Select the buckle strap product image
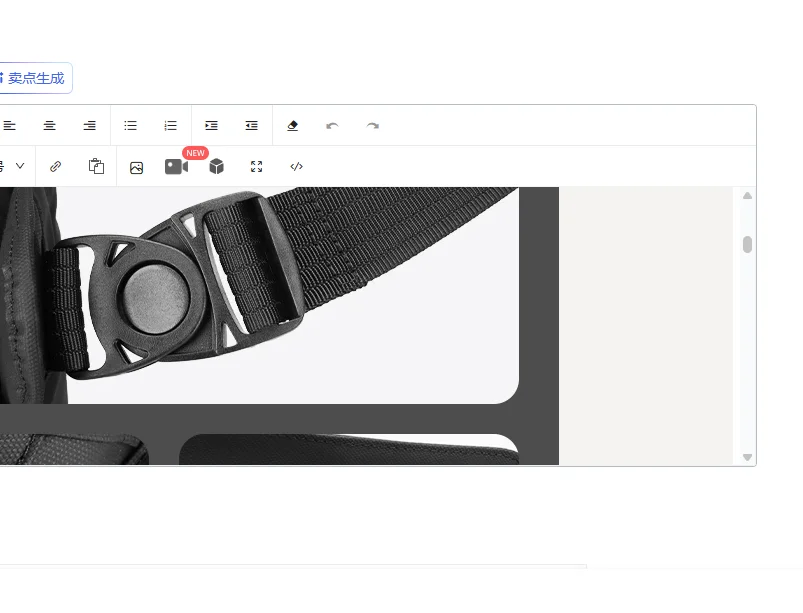The height and width of the screenshot is (613, 803). [259, 295]
